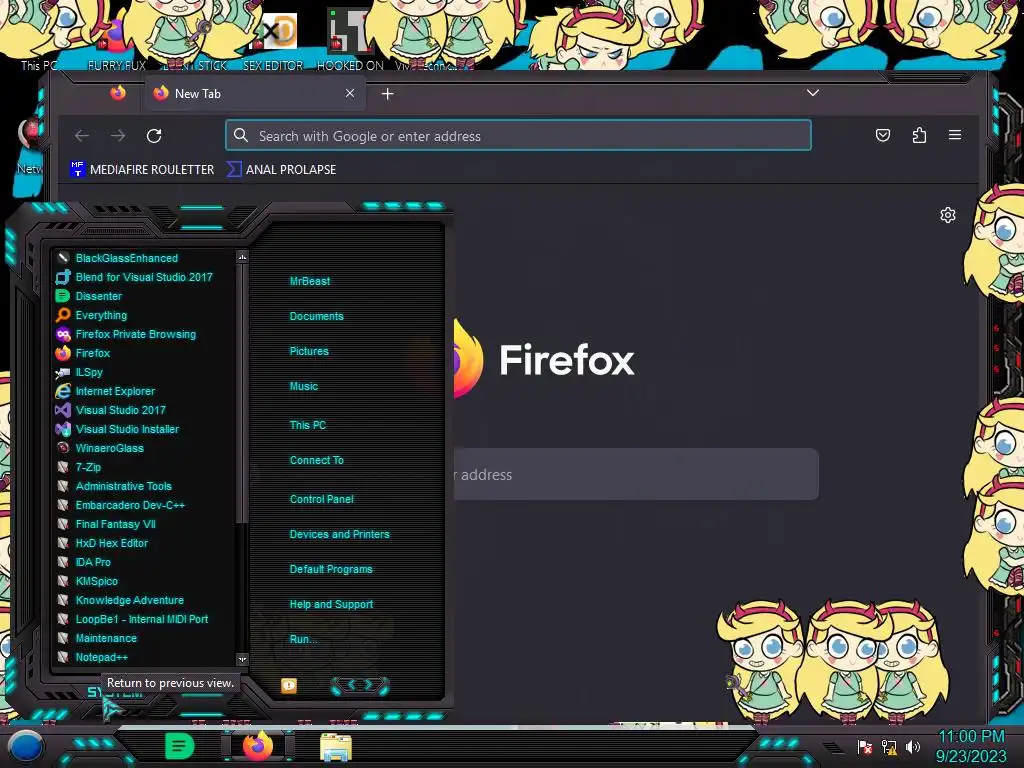1024x768 pixels.
Task: Open Firefox application hamburger menu
Action: [x=955, y=135]
